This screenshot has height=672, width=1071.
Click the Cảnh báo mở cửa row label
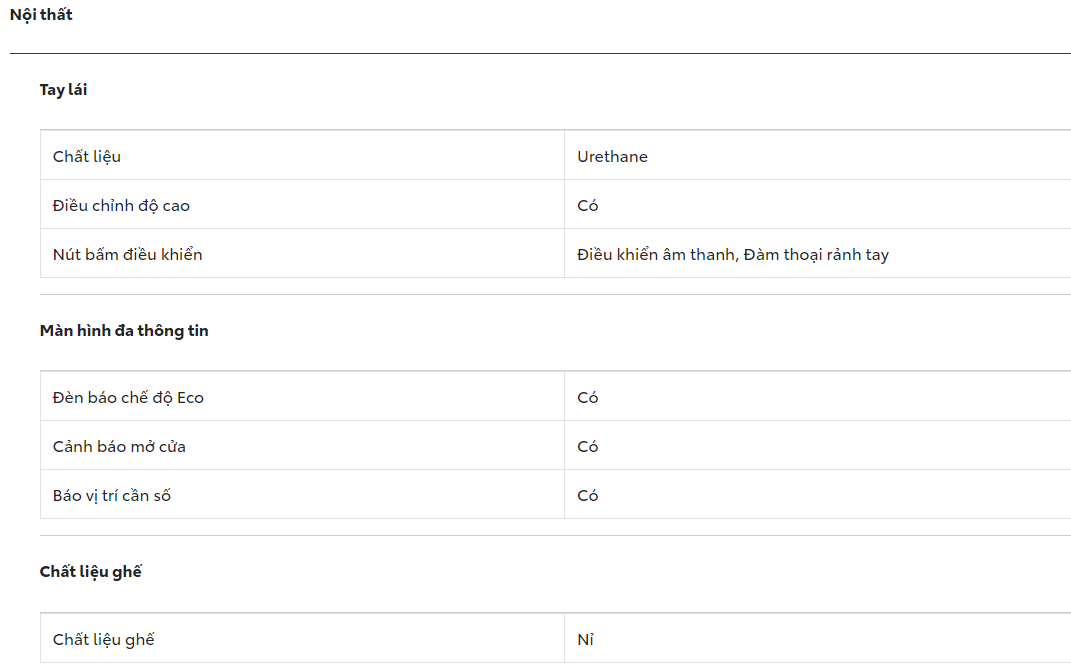pos(119,446)
